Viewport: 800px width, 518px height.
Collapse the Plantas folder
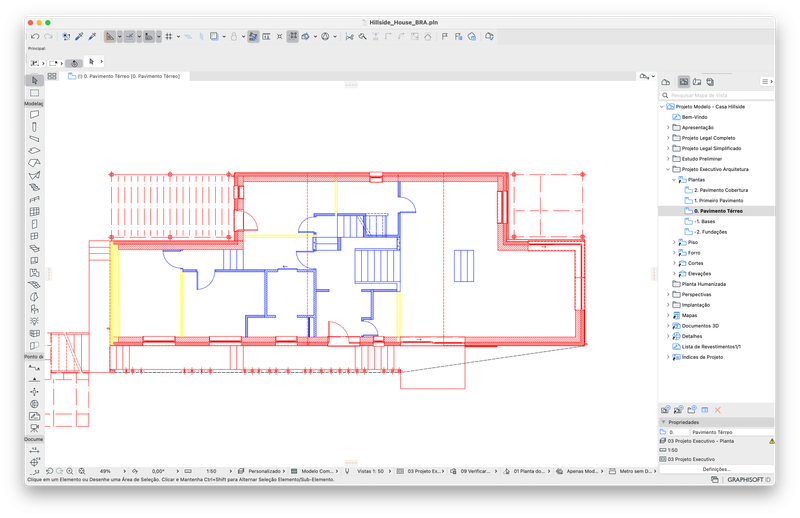(x=674, y=180)
